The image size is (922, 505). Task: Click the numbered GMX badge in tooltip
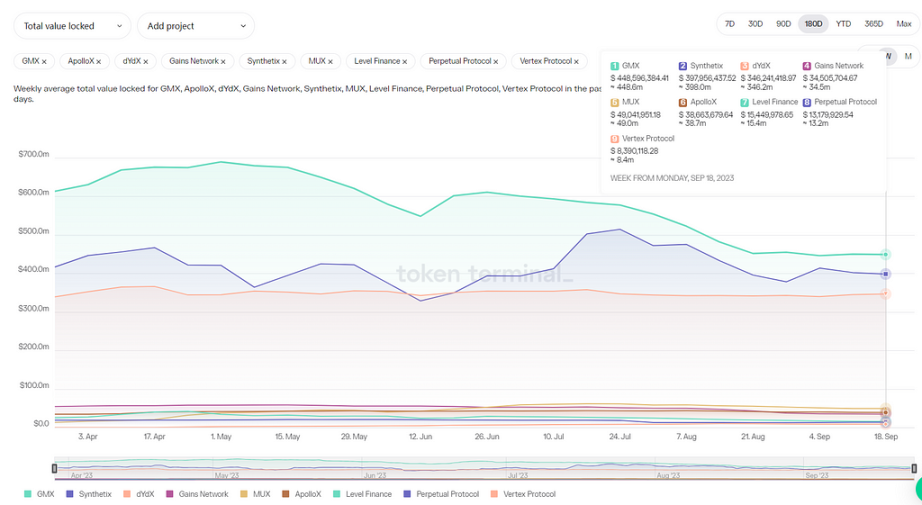click(x=614, y=66)
